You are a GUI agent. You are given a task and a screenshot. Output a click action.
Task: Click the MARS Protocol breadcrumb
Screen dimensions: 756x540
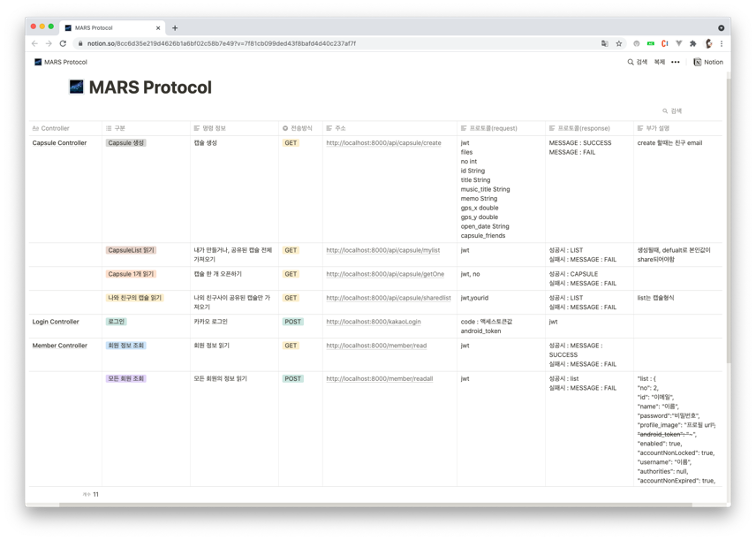61,62
